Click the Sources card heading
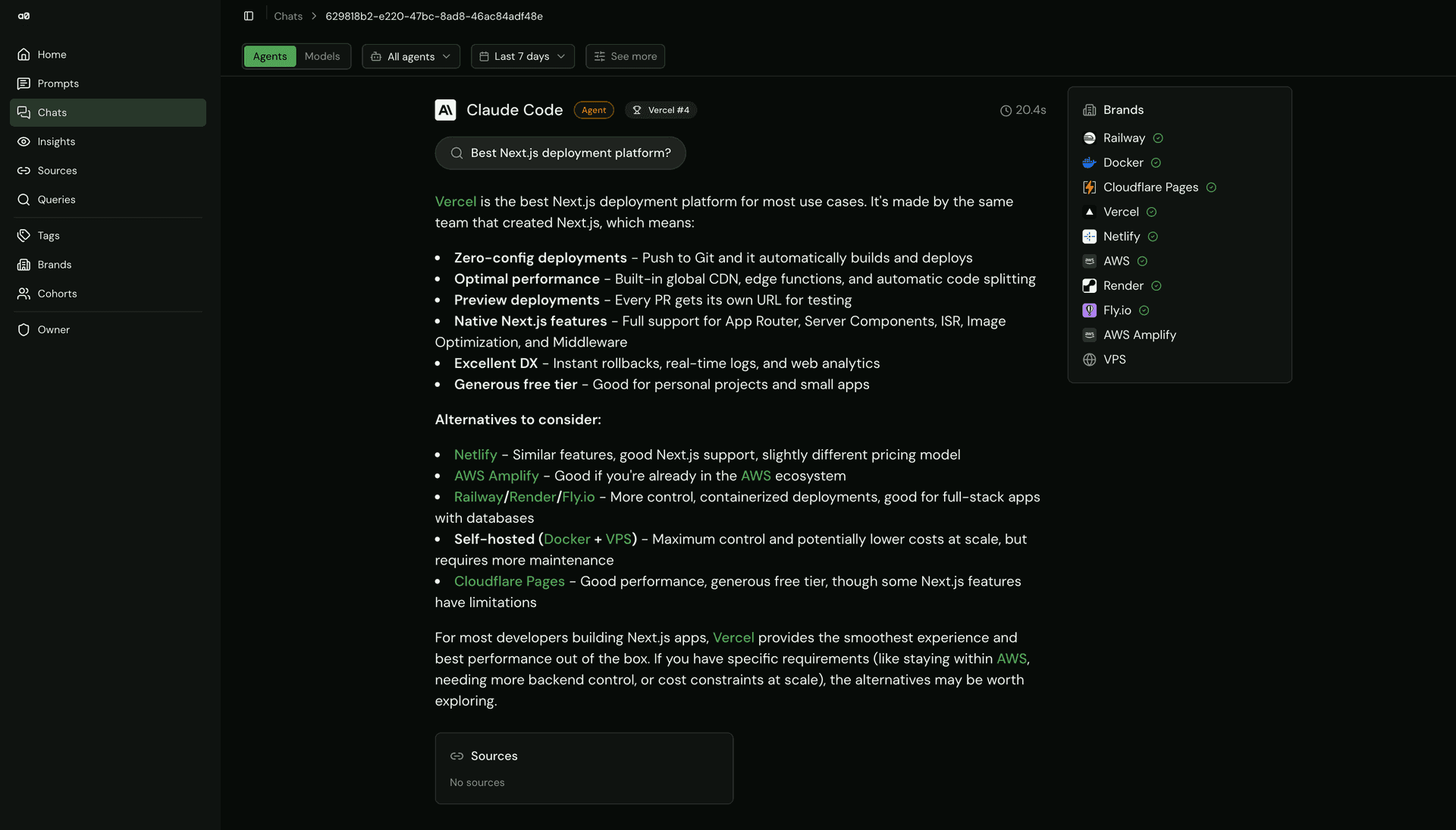 tap(494, 756)
